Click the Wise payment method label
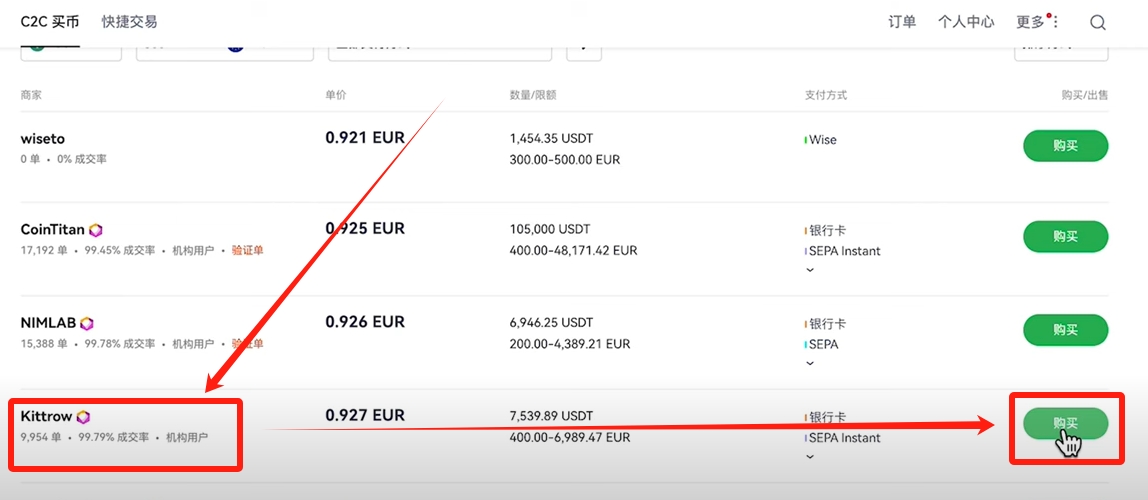1148x500 pixels. pyautogui.click(x=822, y=139)
